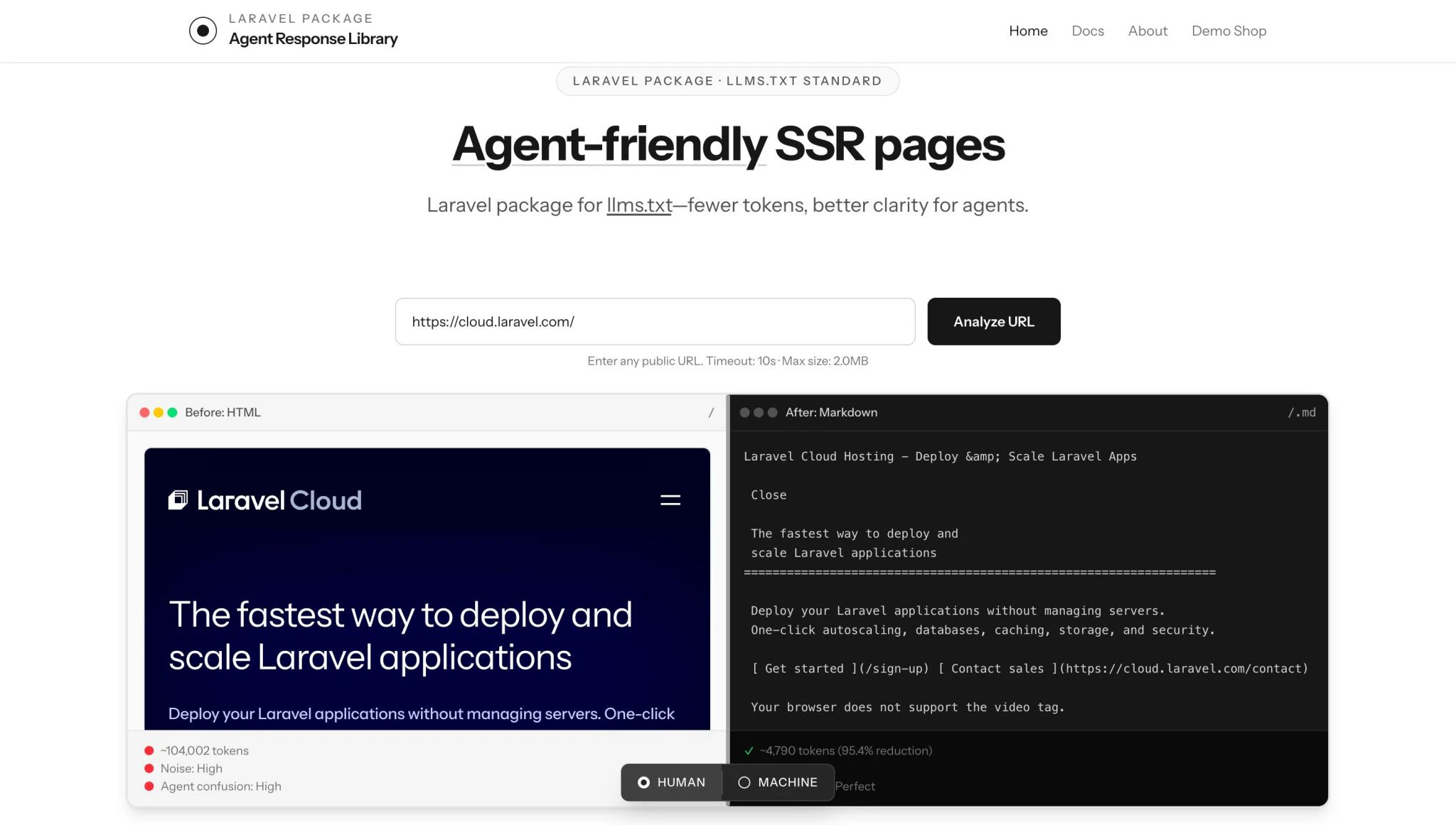Select the HUMAN view option
The width and height of the screenshot is (1456, 825).
pos(671,782)
